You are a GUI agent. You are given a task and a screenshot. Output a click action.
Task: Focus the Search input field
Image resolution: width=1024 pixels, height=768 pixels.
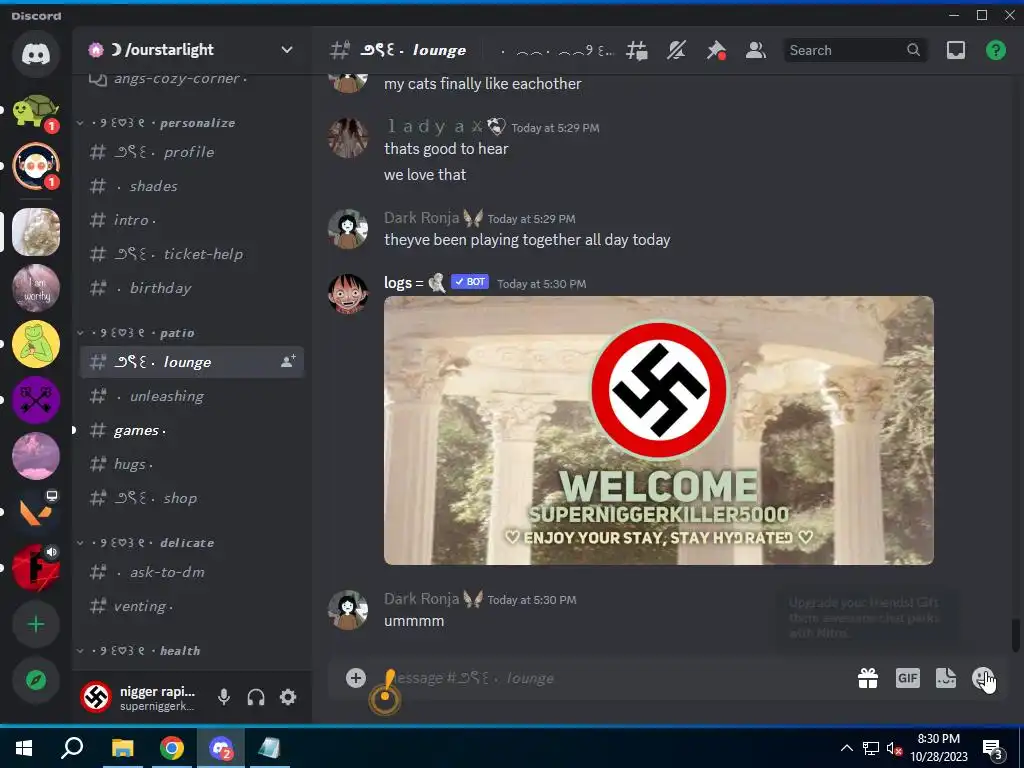pos(854,50)
